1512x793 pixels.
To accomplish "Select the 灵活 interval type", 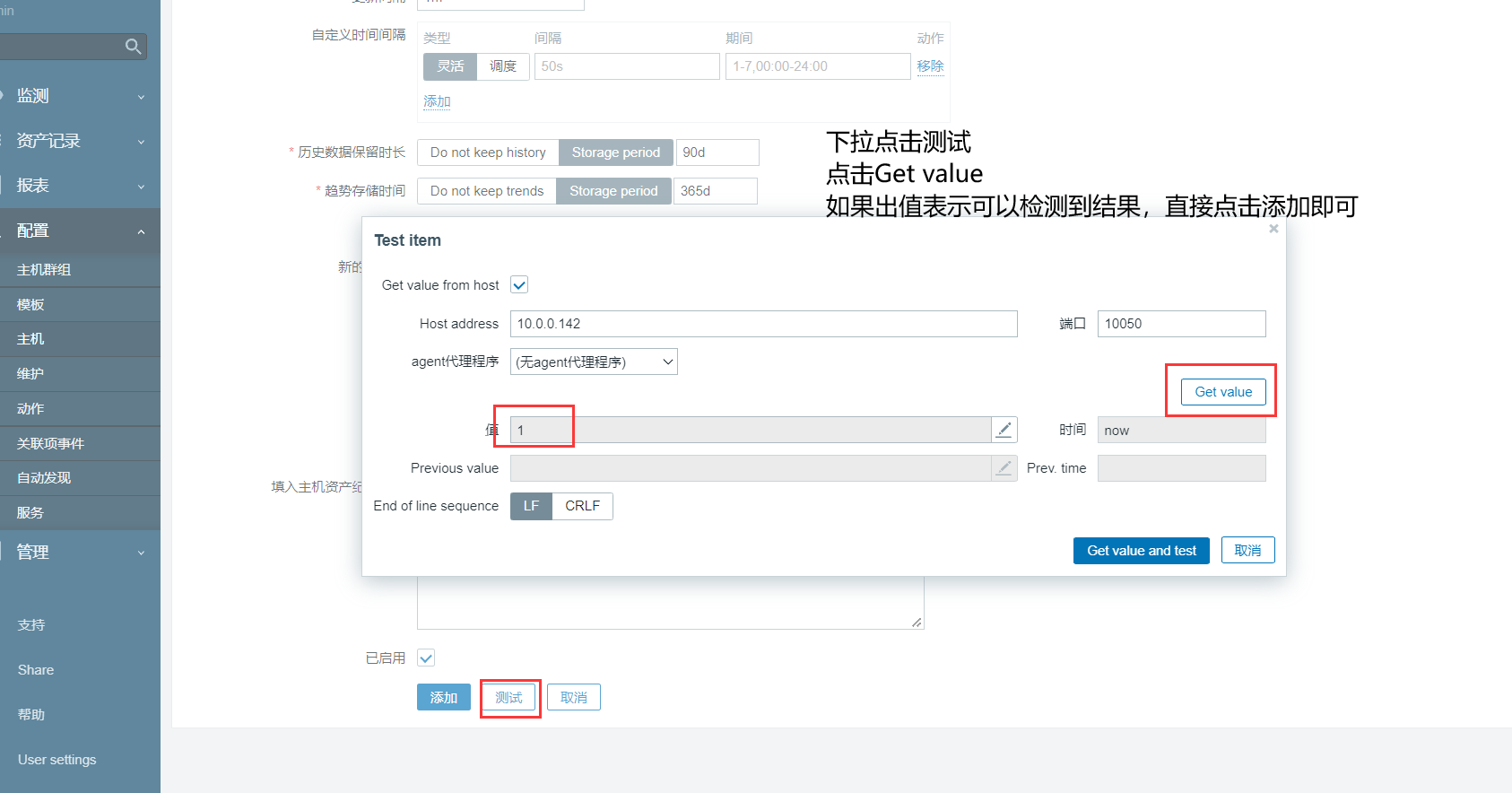I will click(450, 66).
